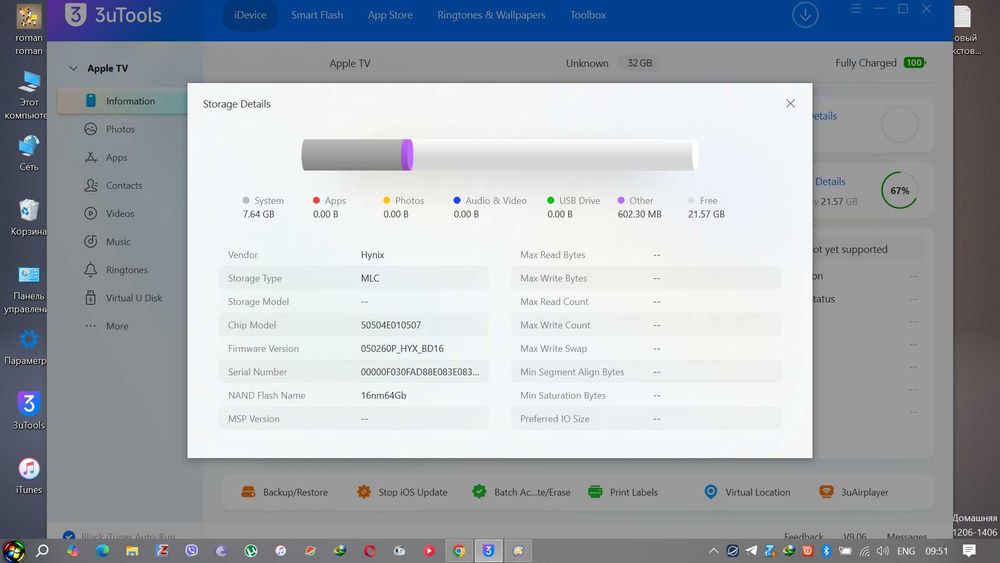The width and height of the screenshot is (1000, 563).
Task: Close the Storage Details dialog
Action: click(x=790, y=103)
